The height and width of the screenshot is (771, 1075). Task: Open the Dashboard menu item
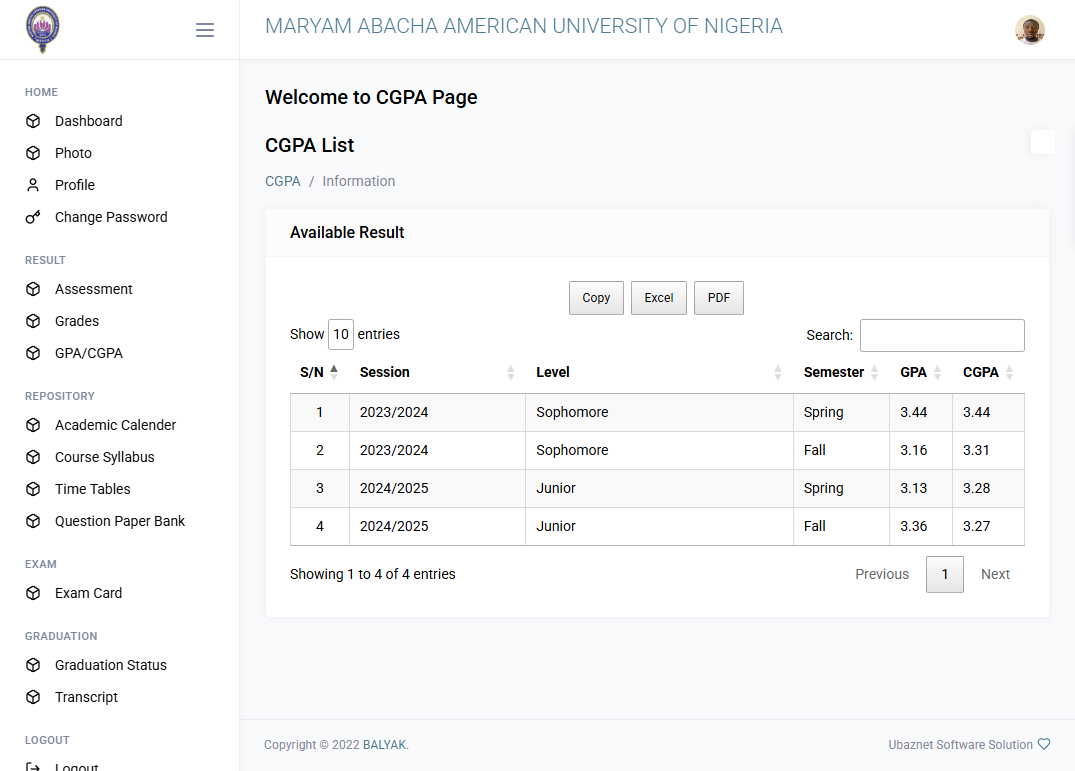click(88, 121)
